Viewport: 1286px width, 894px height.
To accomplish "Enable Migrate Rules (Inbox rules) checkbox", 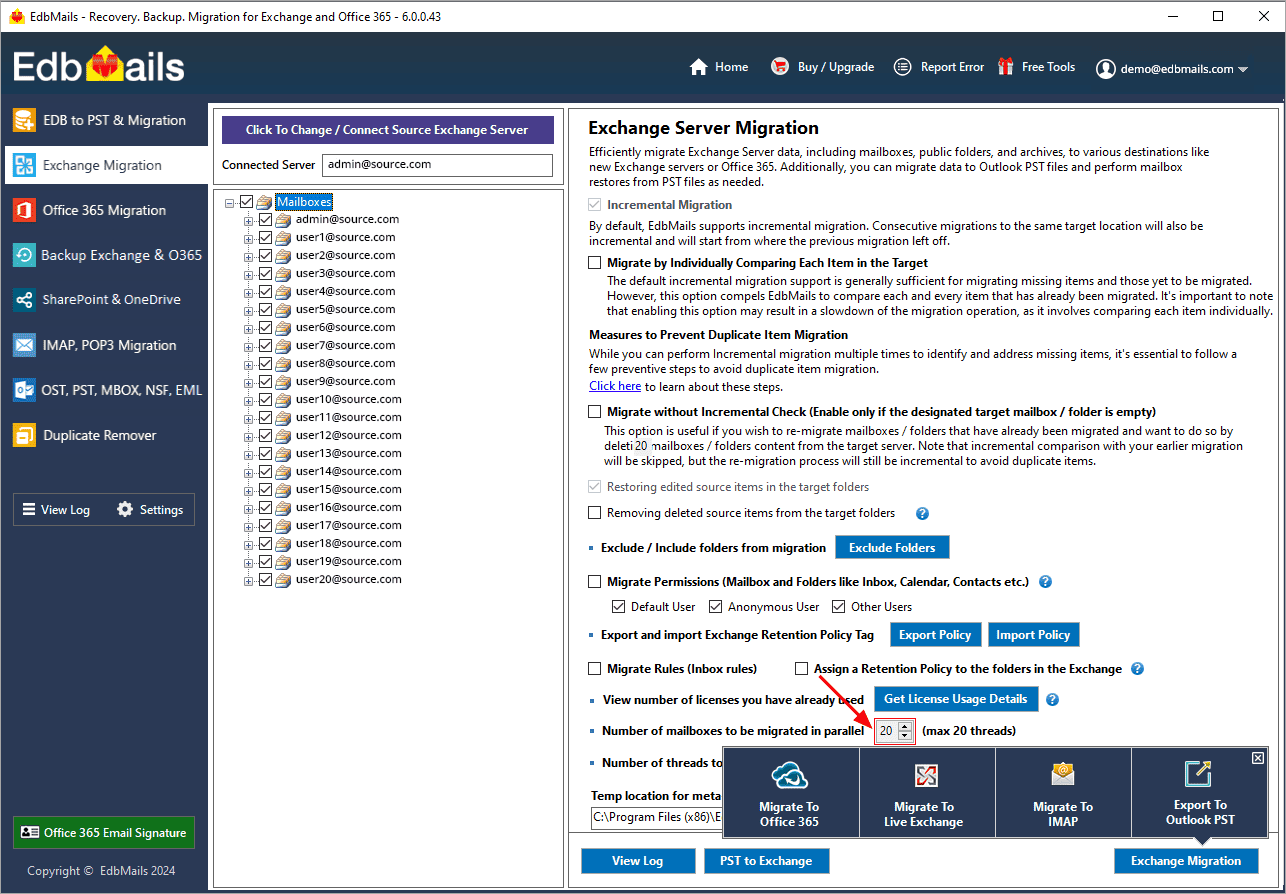I will point(595,668).
